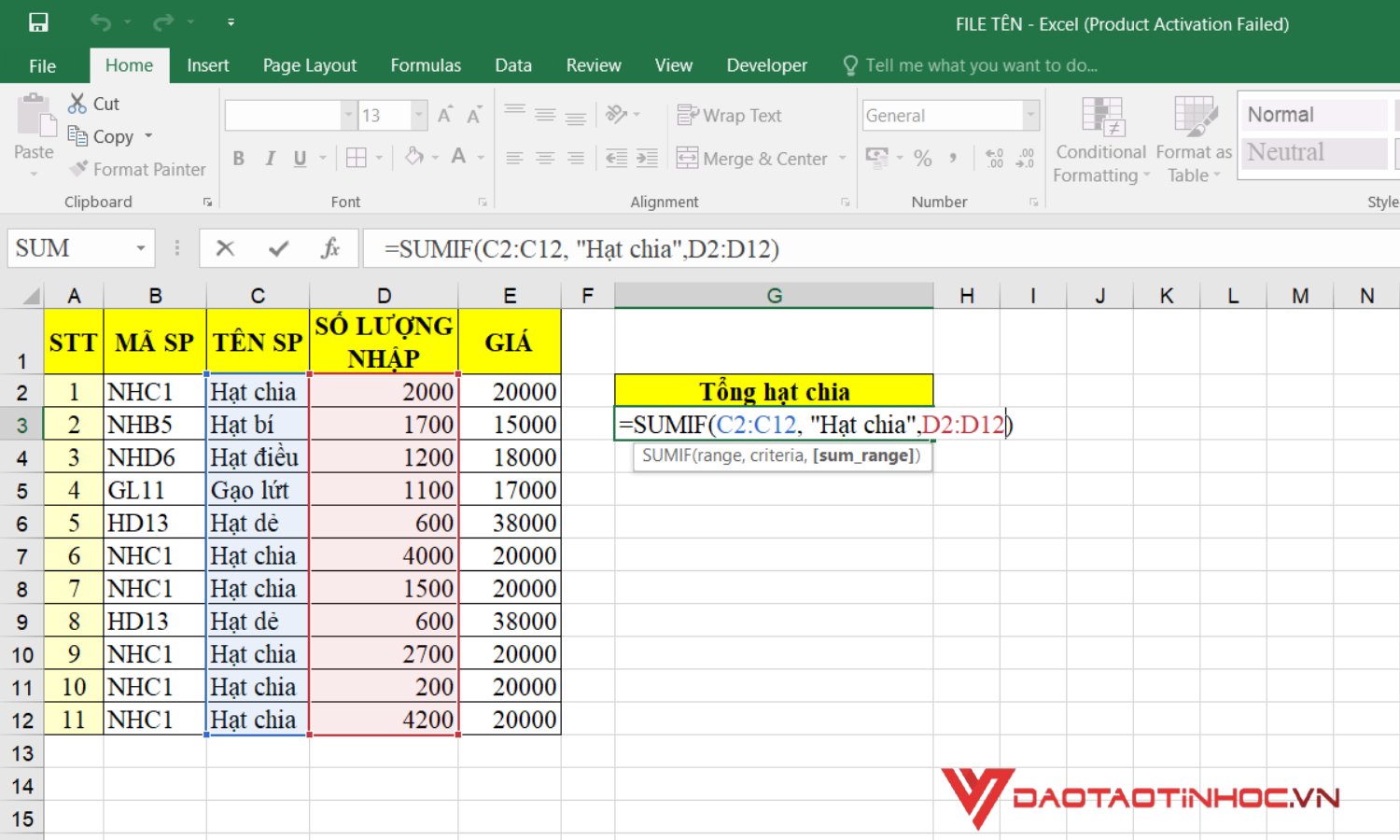This screenshot has width=1400, height=840.
Task: Click the Insert Function fx icon
Action: click(x=330, y=248)
